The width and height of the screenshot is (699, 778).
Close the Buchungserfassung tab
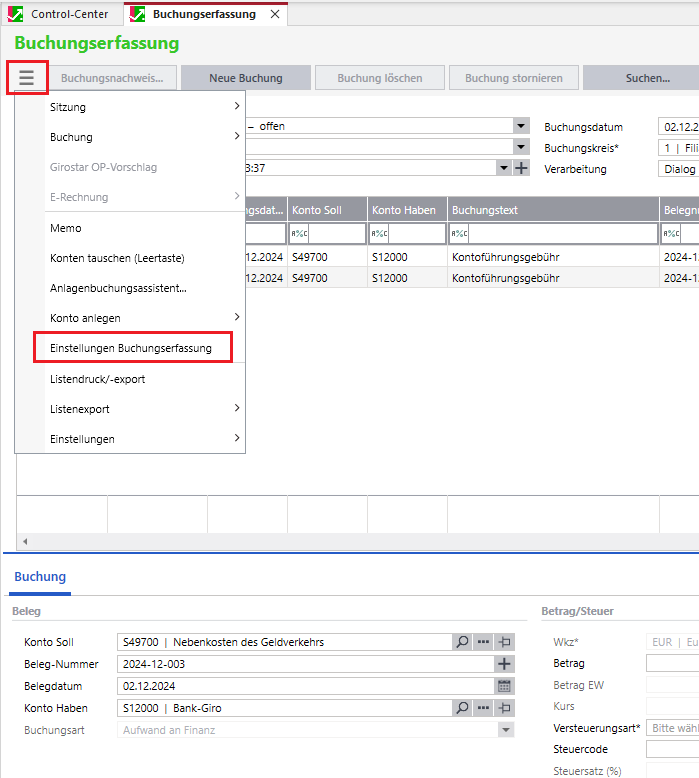click(275, 14)
